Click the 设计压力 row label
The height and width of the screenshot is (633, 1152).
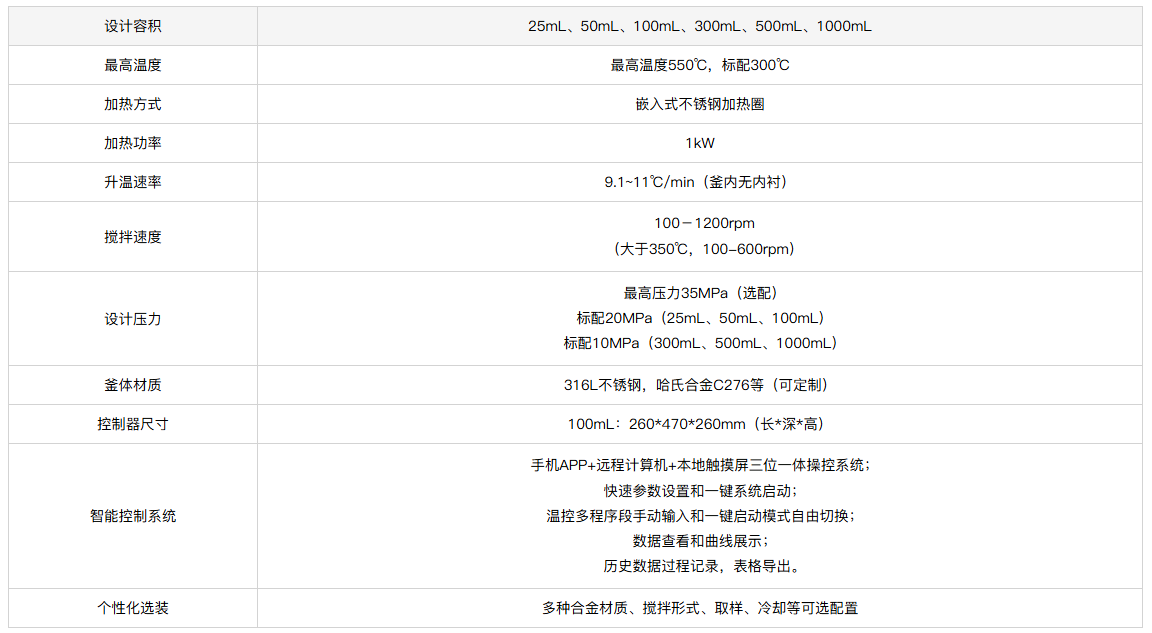(132, 319)
